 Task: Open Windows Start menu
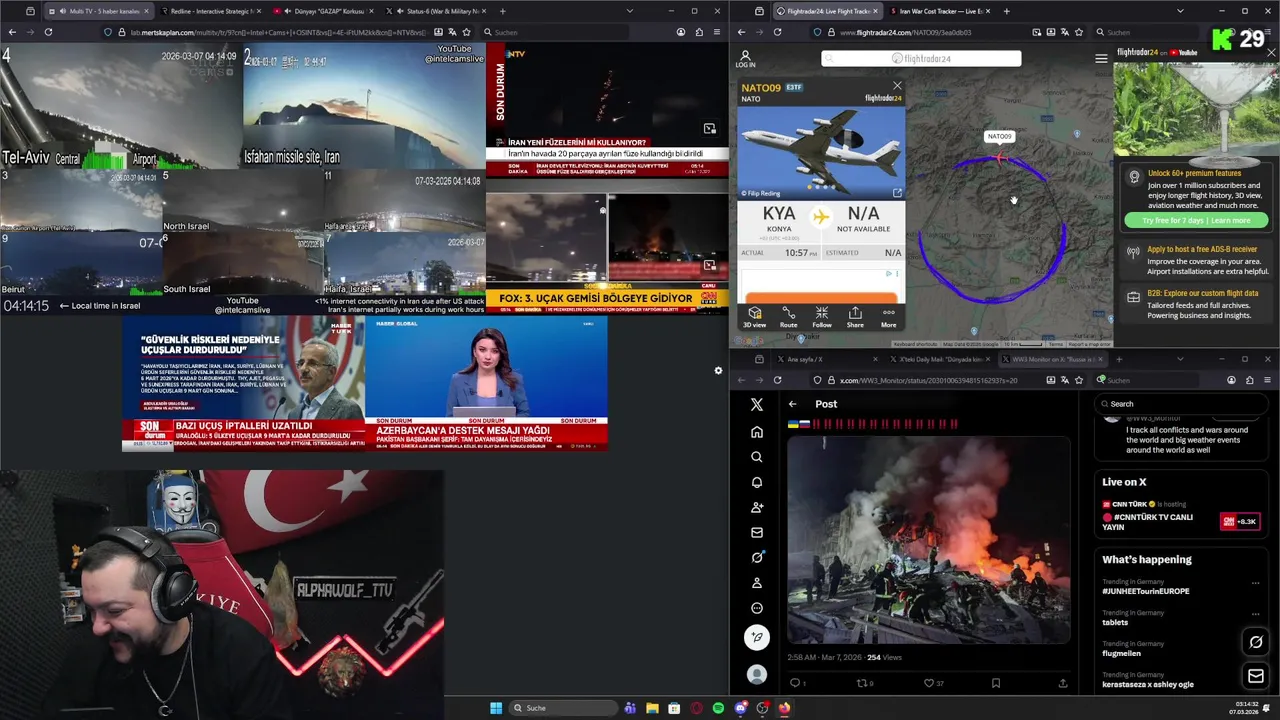tap(495, 708)
